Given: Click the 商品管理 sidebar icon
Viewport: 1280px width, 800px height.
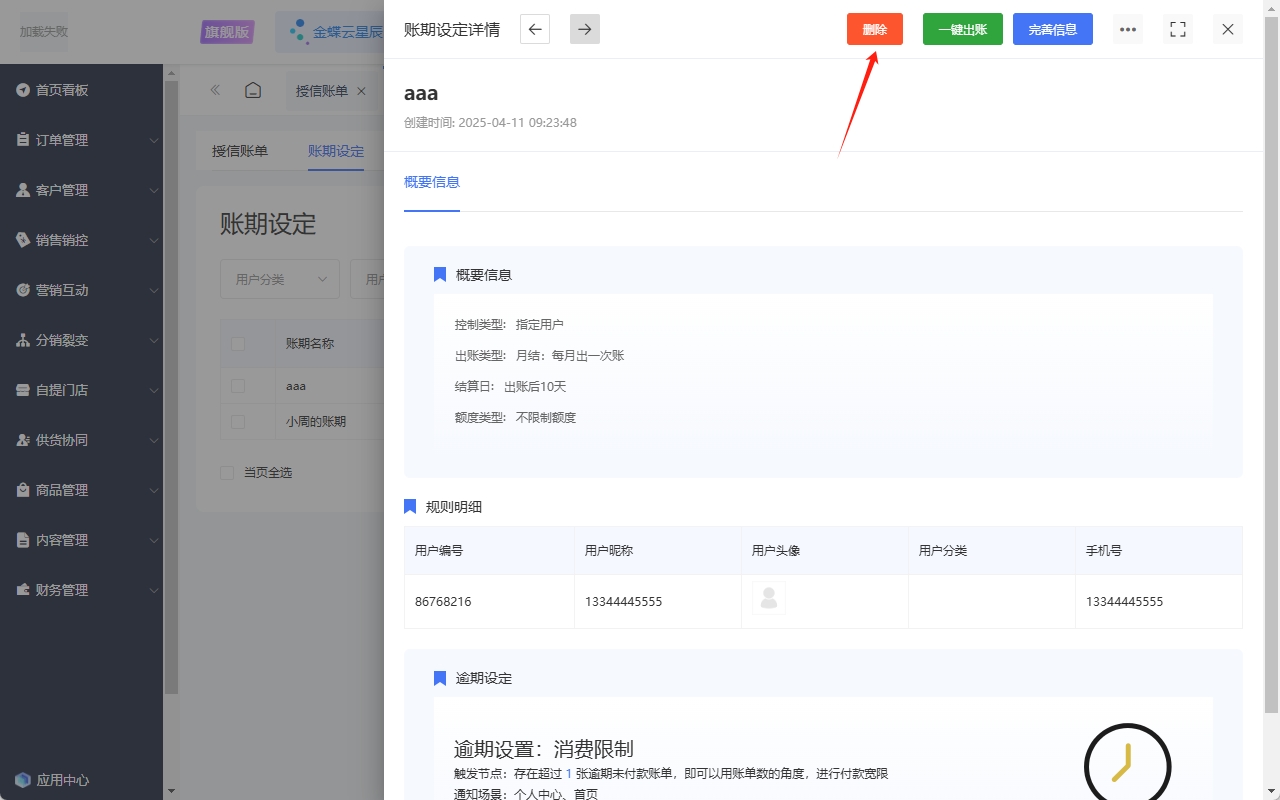Looking at the screenshot, I should coord(23,490).
